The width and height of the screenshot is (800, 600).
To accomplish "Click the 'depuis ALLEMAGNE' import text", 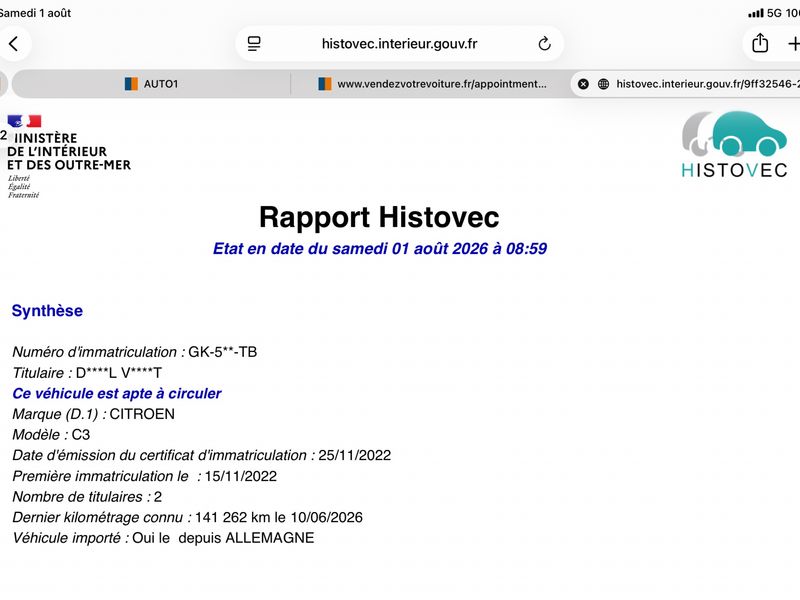I will tap(246, 538).
